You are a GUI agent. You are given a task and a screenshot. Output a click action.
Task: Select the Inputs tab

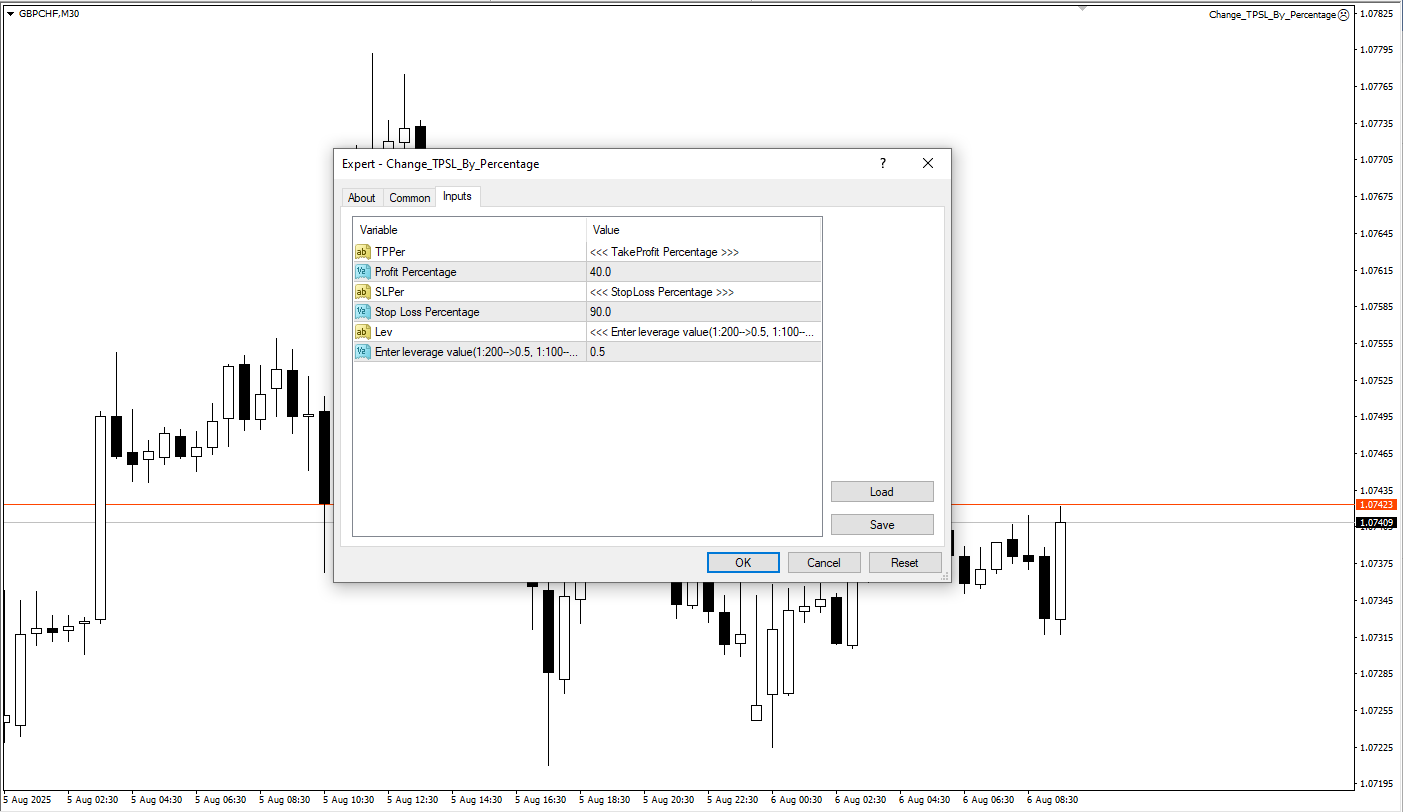point(458,196)
